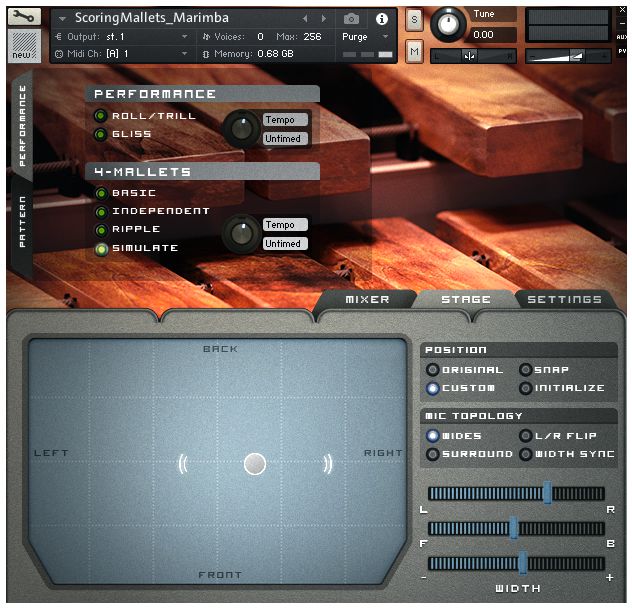Select Custom position option
The width and height of the screenshot is (632, 608).
click(432, 388)
